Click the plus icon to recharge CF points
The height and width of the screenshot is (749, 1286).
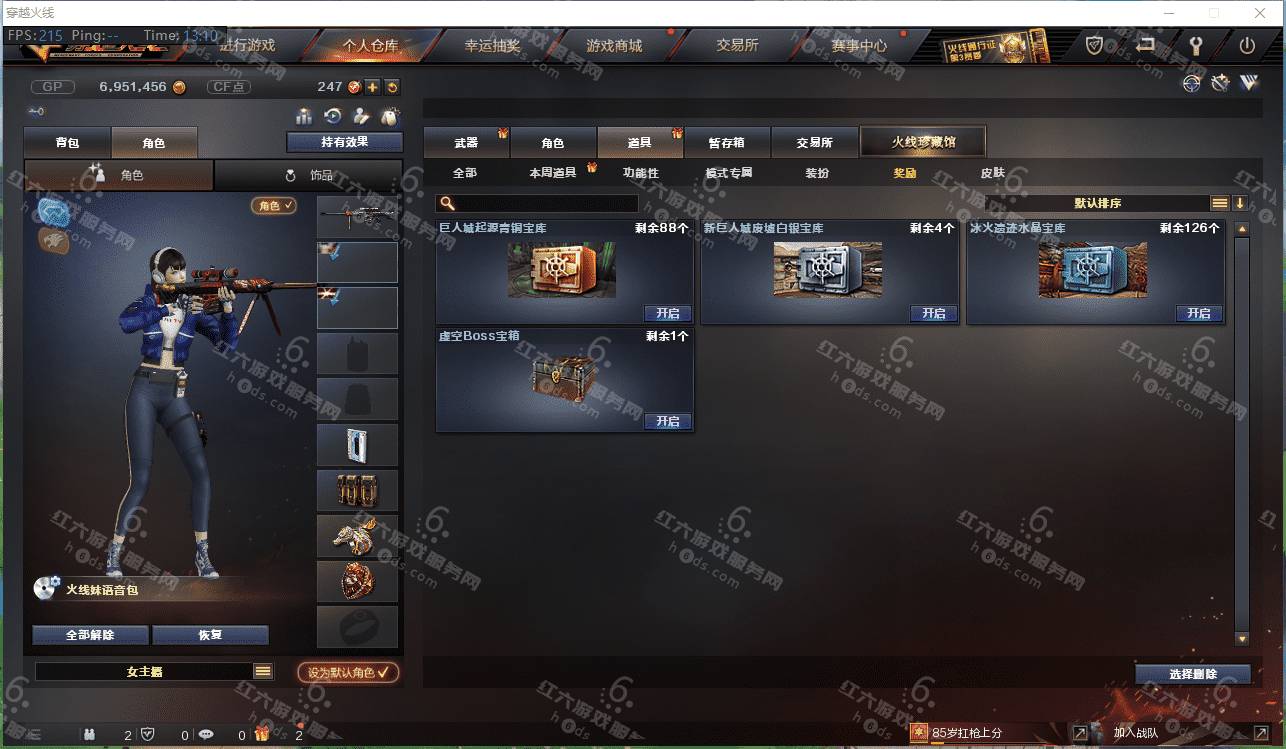(373, 87)
